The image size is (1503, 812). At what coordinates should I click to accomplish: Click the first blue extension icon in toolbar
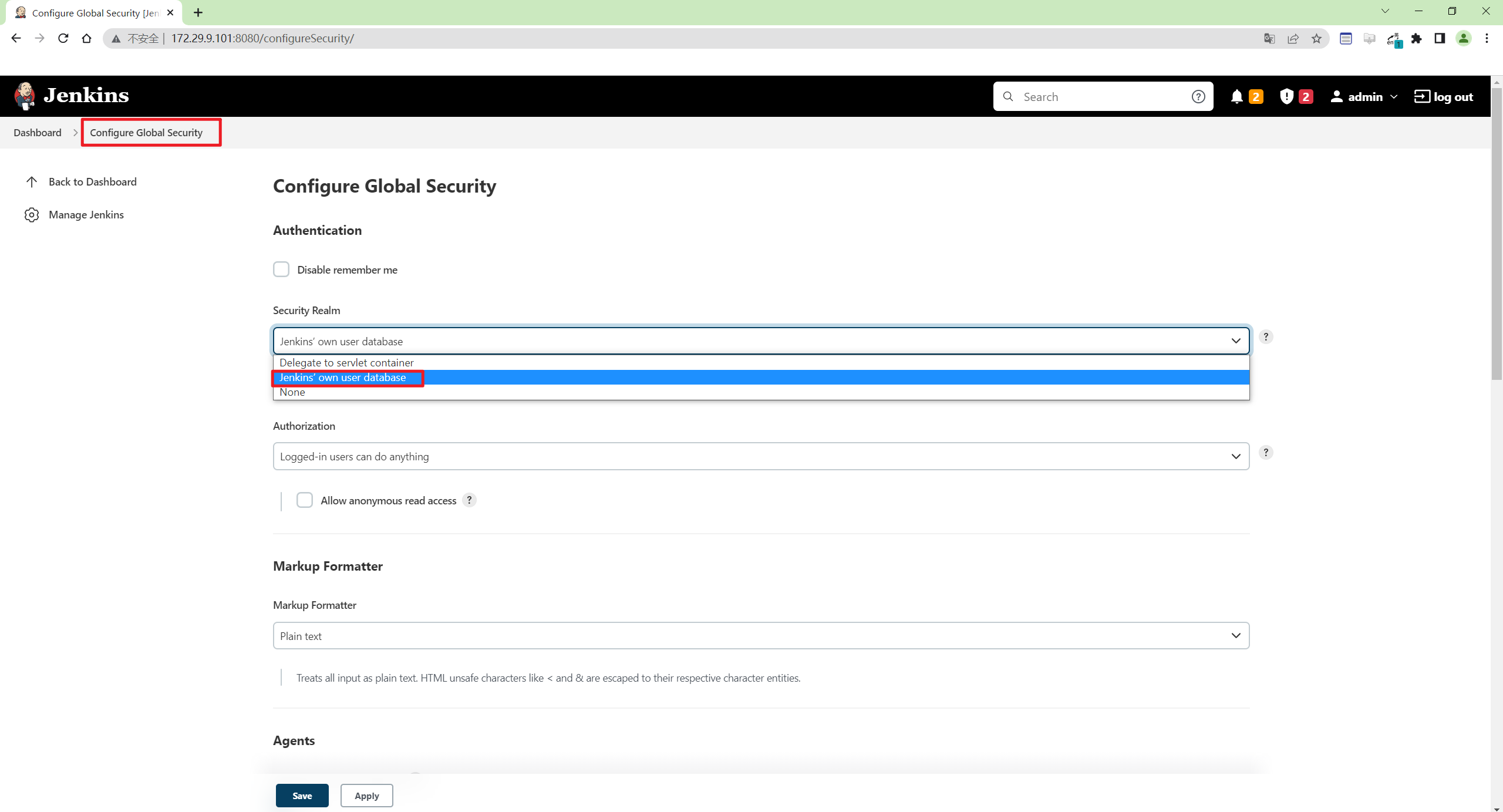coord(1346,39)
